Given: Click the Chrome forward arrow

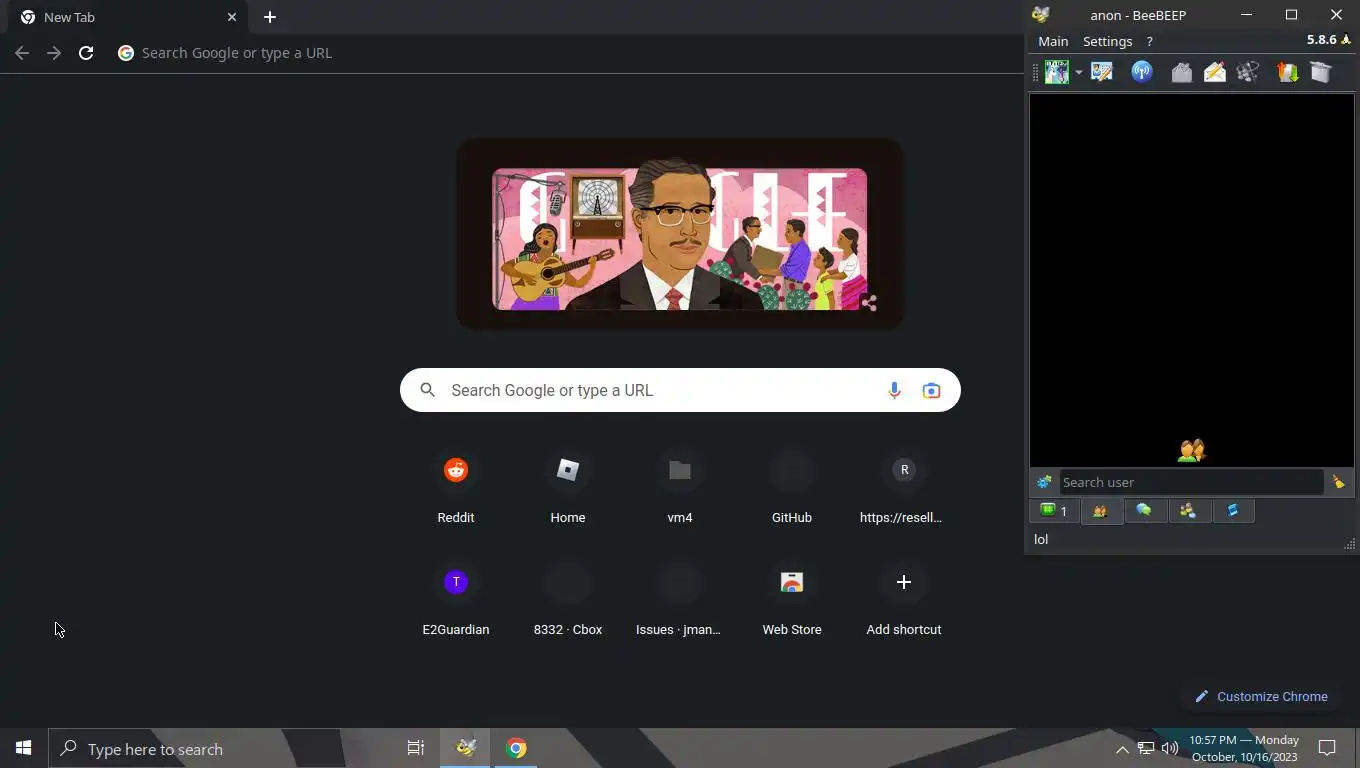Looking at the screenshot, I should (54, 53).
